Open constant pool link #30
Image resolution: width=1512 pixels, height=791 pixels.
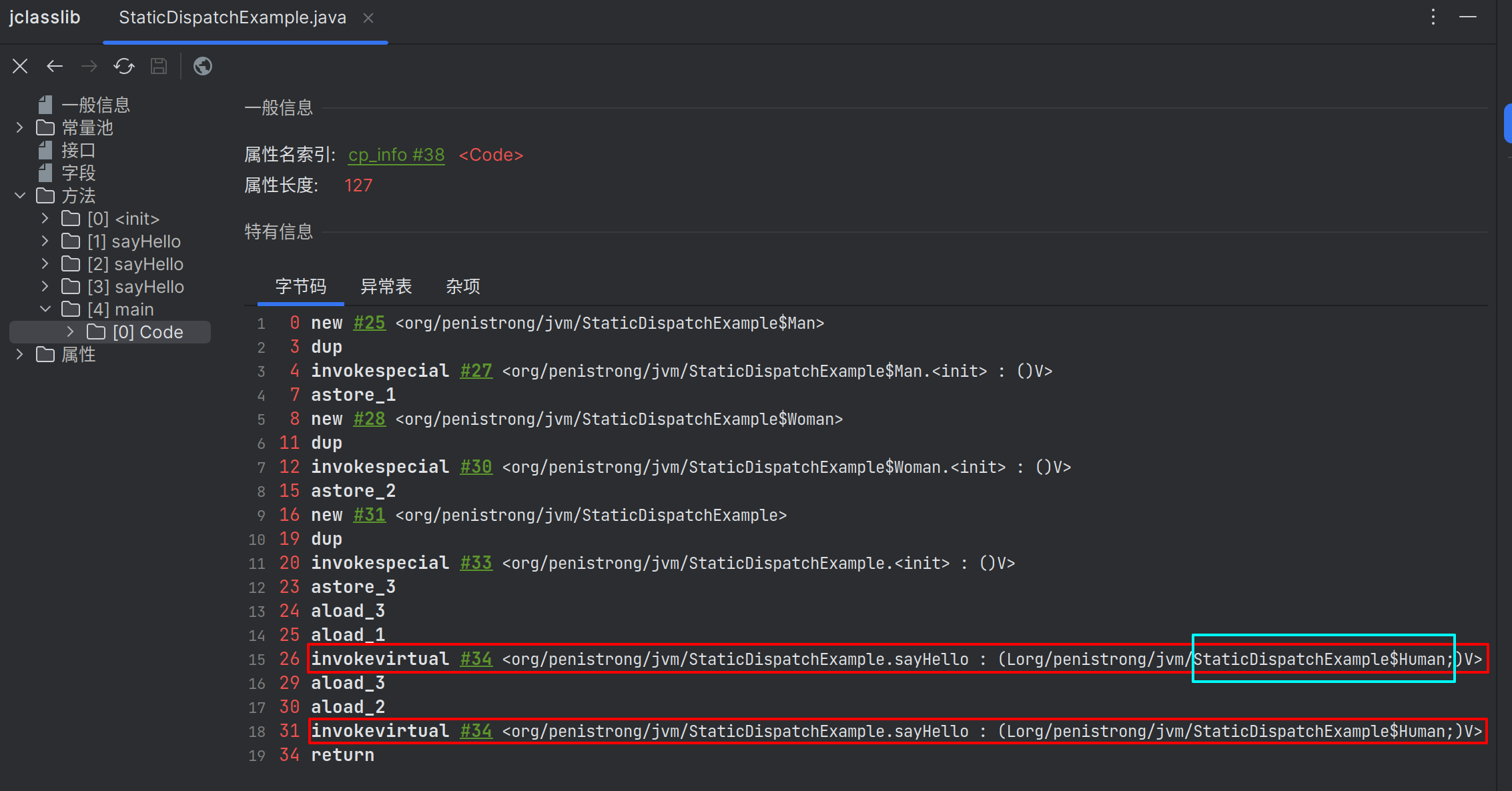click(476, 467)
